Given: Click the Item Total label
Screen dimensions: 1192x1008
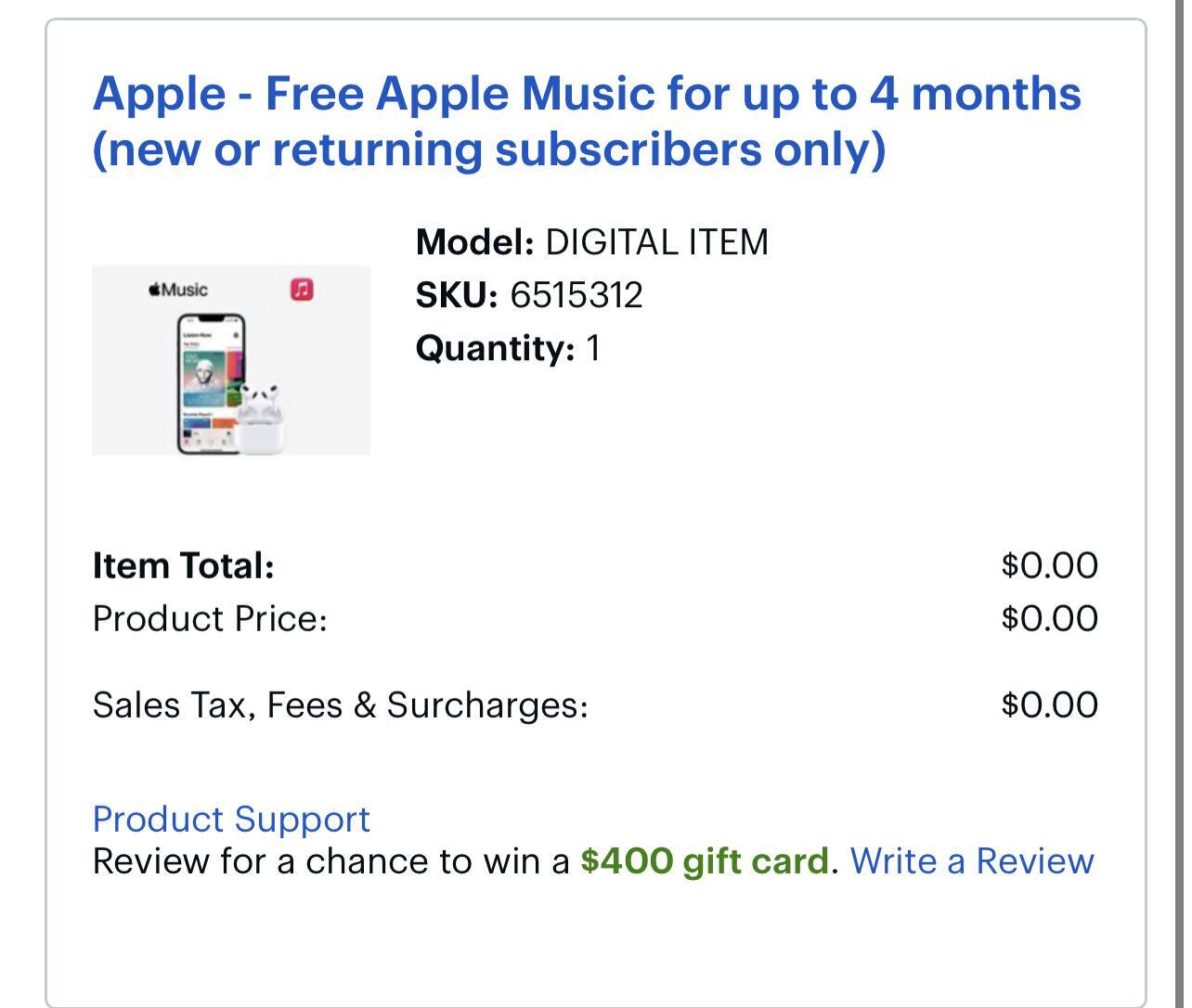Looking at the screenshot, I should point(184,565).
